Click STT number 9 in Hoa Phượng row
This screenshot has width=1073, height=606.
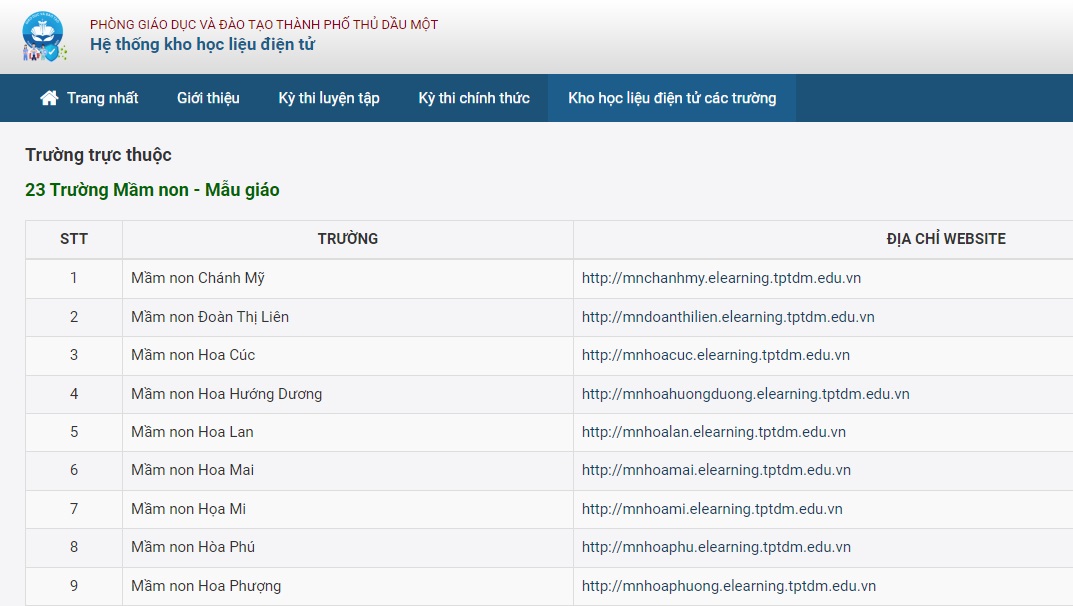point(74,586)
